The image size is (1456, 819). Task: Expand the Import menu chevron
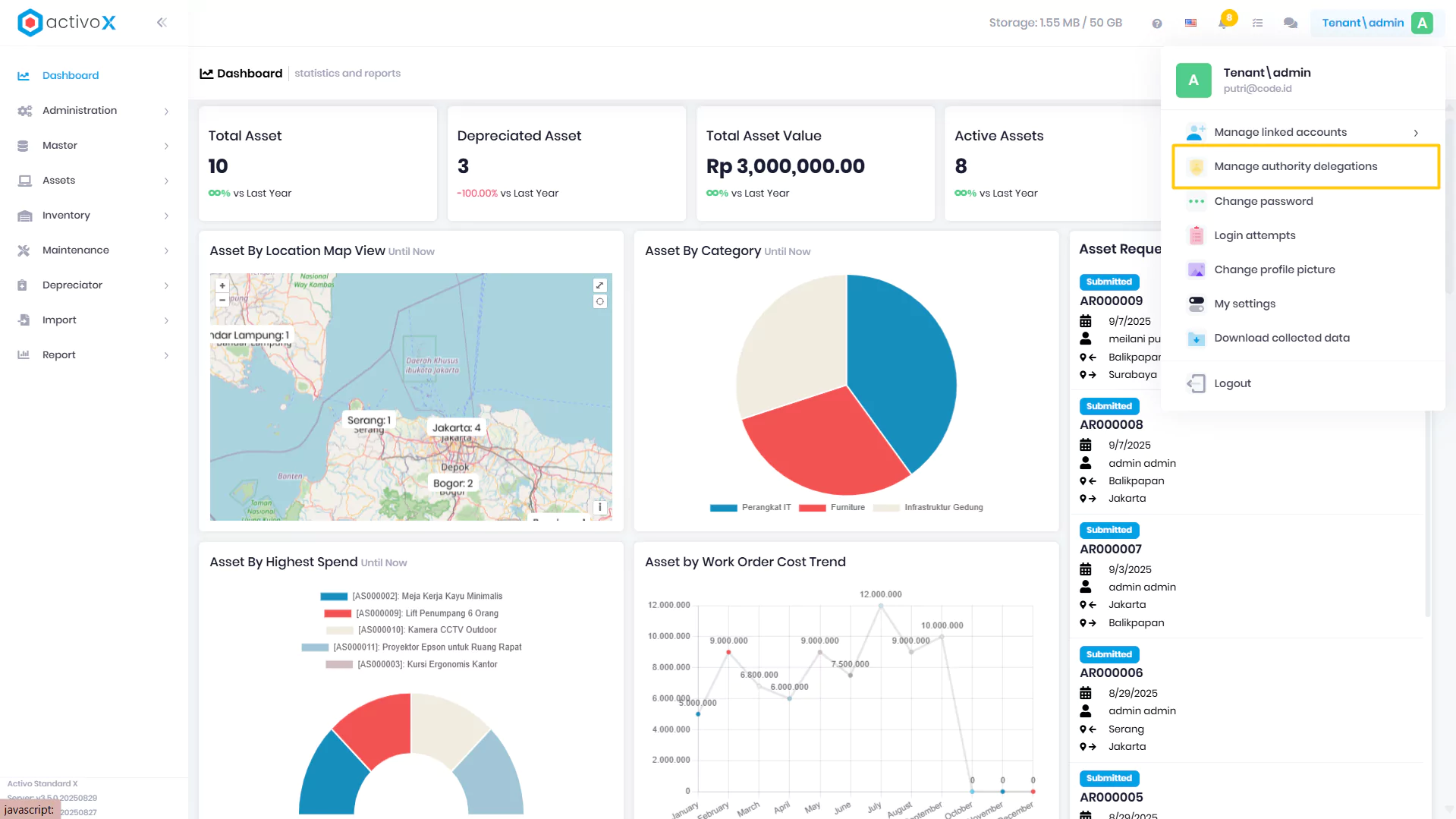[x=166, y=321]
